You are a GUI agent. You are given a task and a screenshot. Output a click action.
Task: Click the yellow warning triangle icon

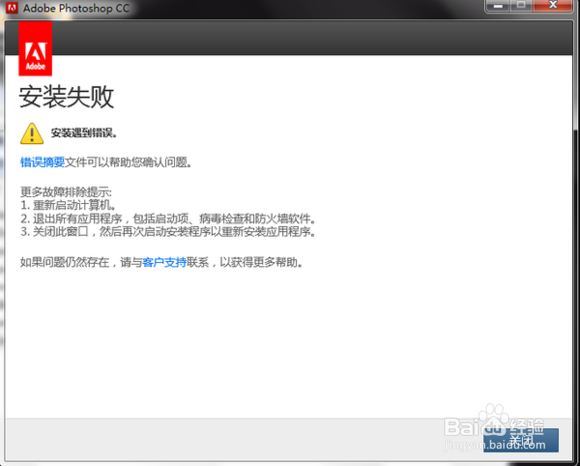[x=32, y=134]
